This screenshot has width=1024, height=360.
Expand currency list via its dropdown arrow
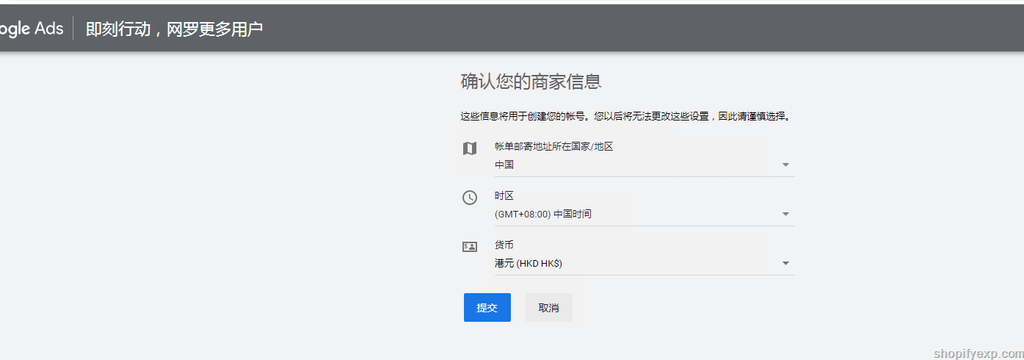[786, 263]
